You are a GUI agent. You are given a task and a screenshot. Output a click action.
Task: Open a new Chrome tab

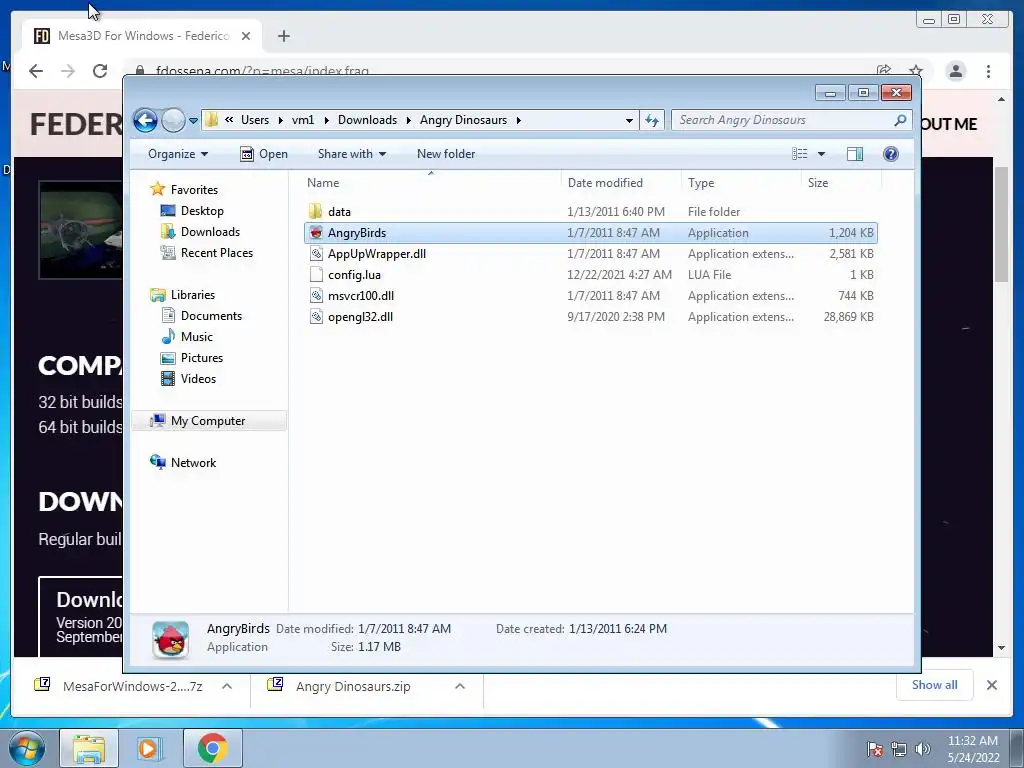point(283,36)
